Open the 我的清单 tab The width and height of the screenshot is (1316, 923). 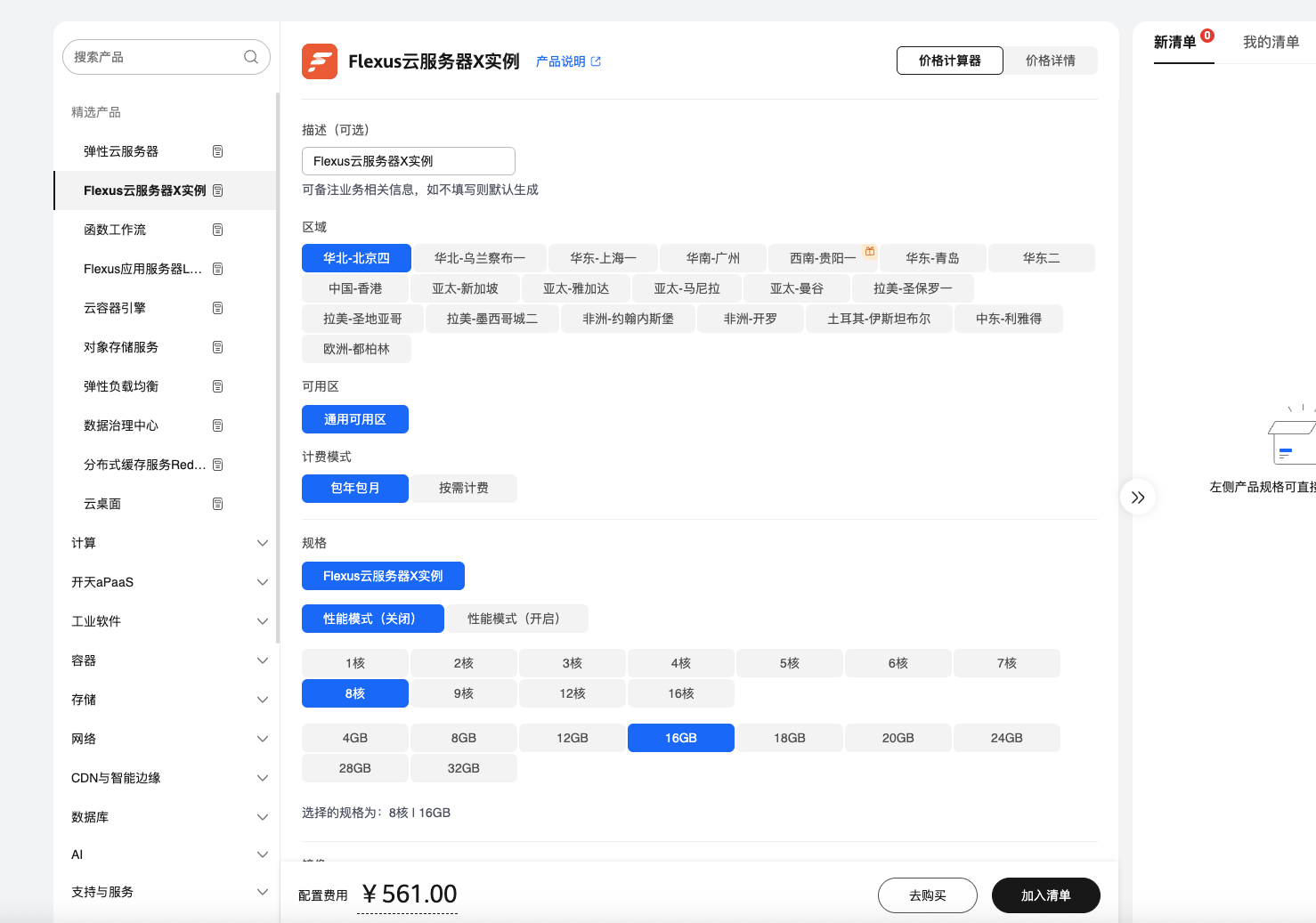(x=1271, y=43)
